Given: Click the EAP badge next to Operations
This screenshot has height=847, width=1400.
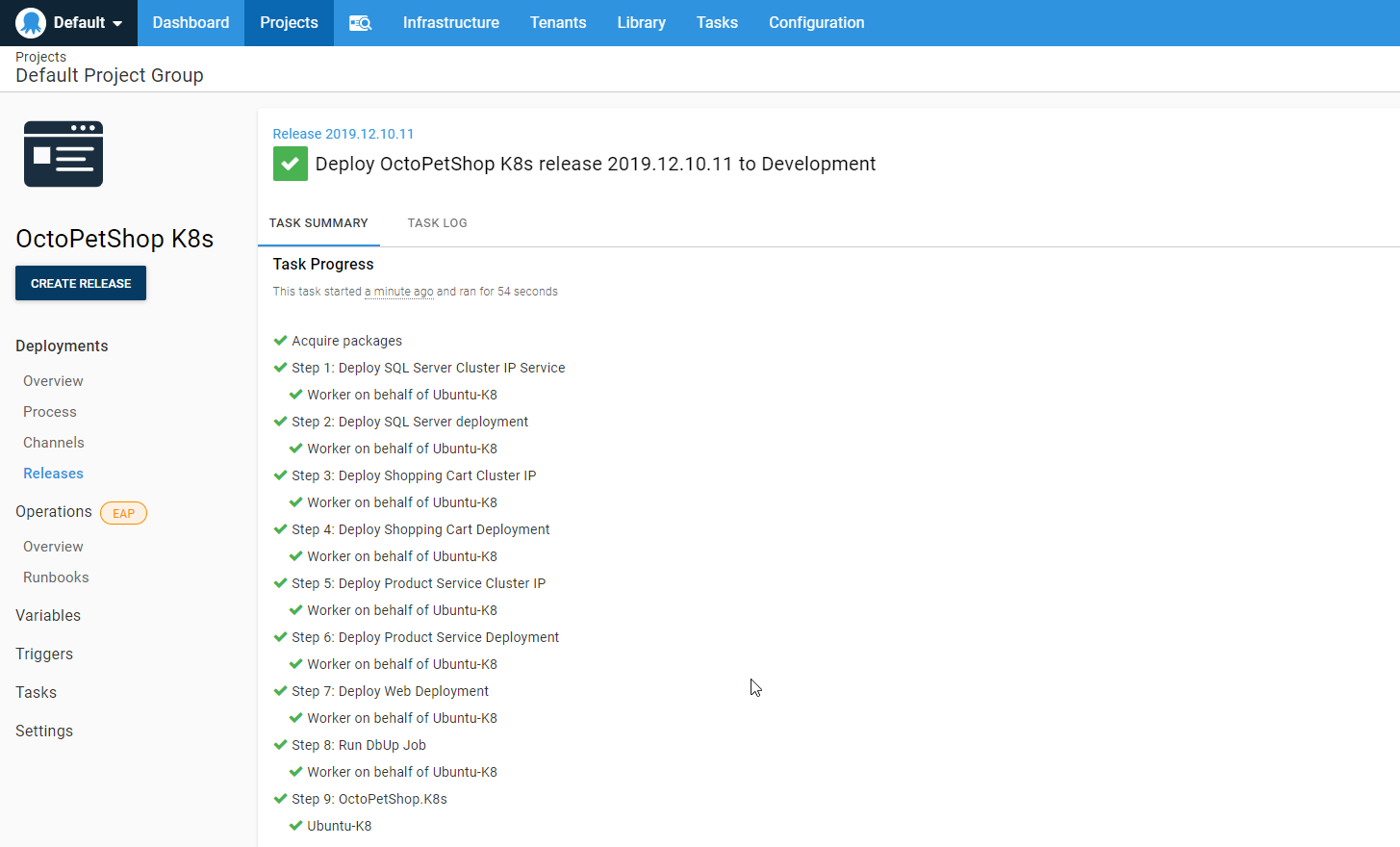Looking at the screenshot, I should coord(123,513).
